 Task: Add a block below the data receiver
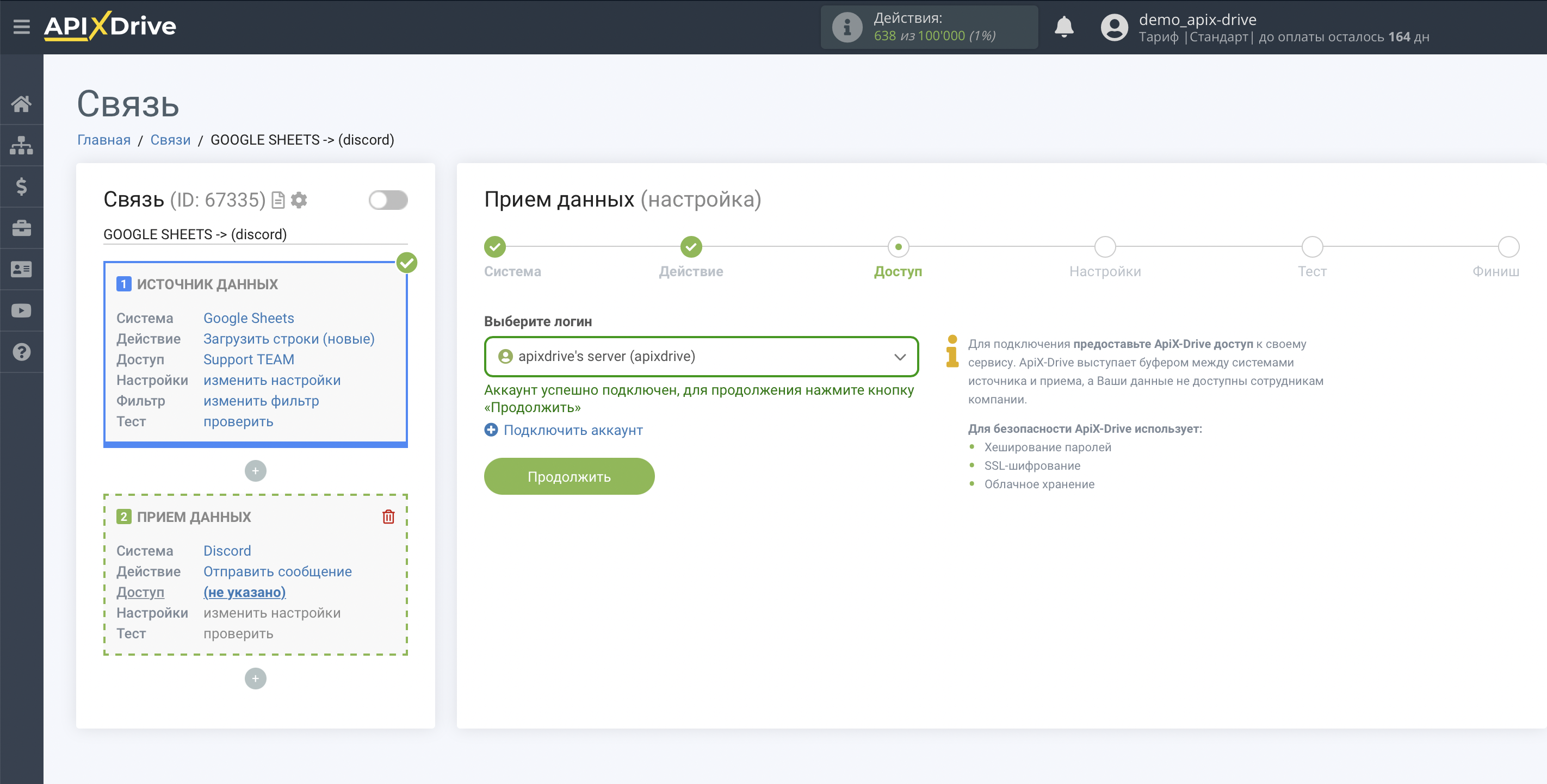(255, 679)
